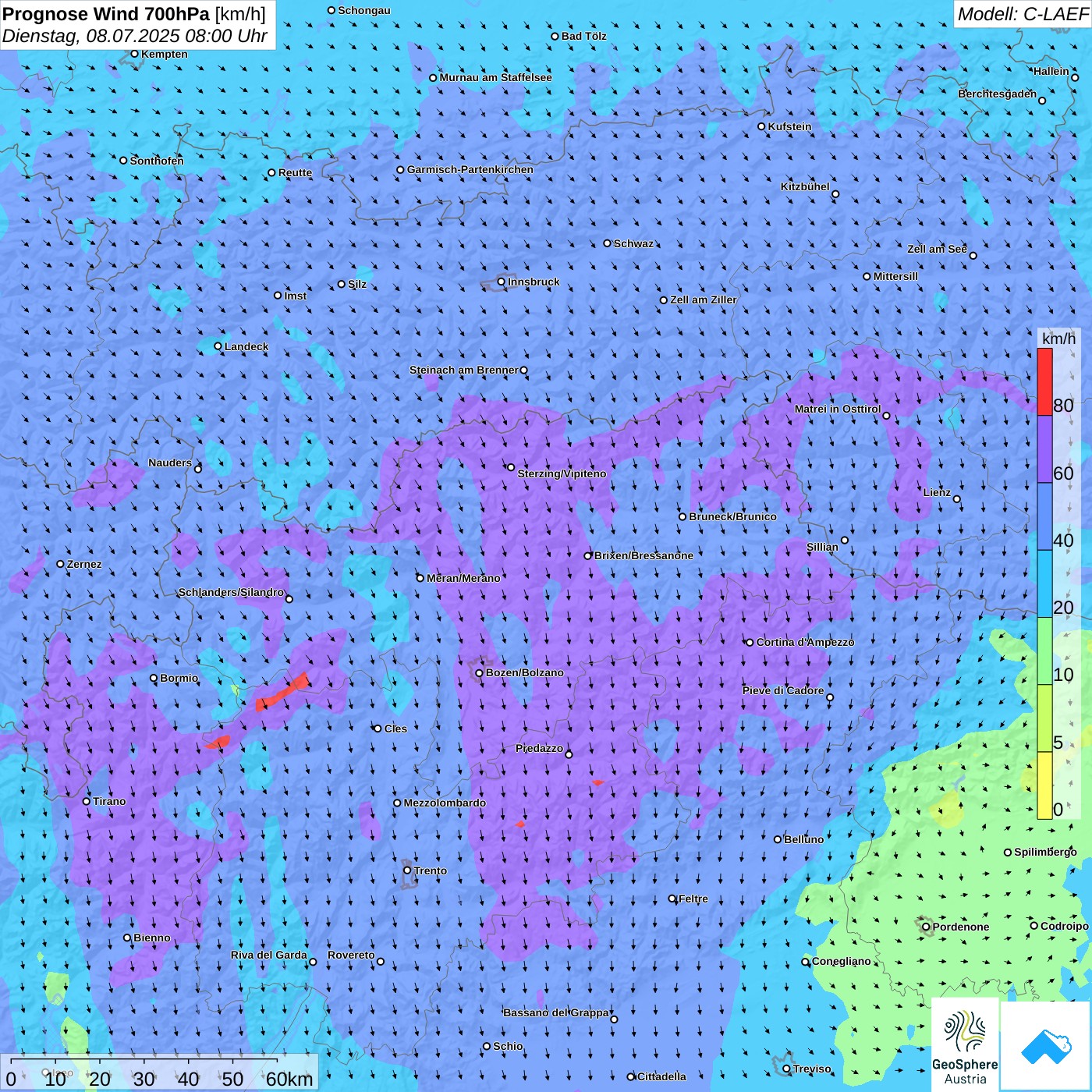Click the 'Conegliano' label
Viewport: 1092px width, 1092px height.
tap(842, 961)
